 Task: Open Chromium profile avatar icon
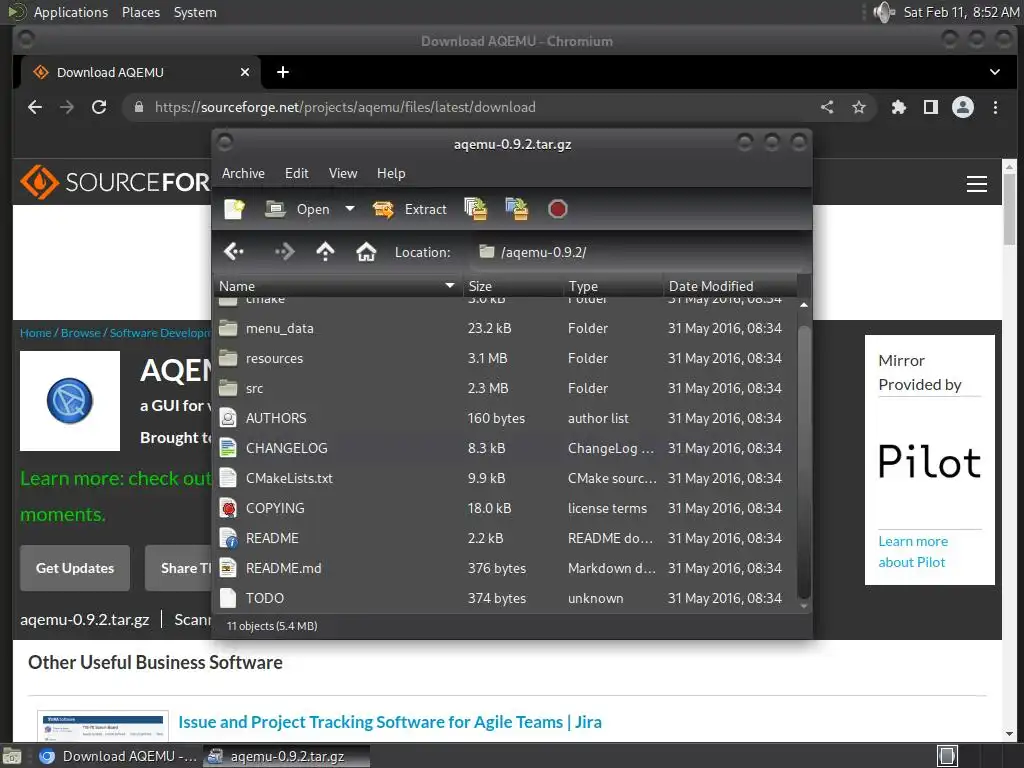click(963, 107)
